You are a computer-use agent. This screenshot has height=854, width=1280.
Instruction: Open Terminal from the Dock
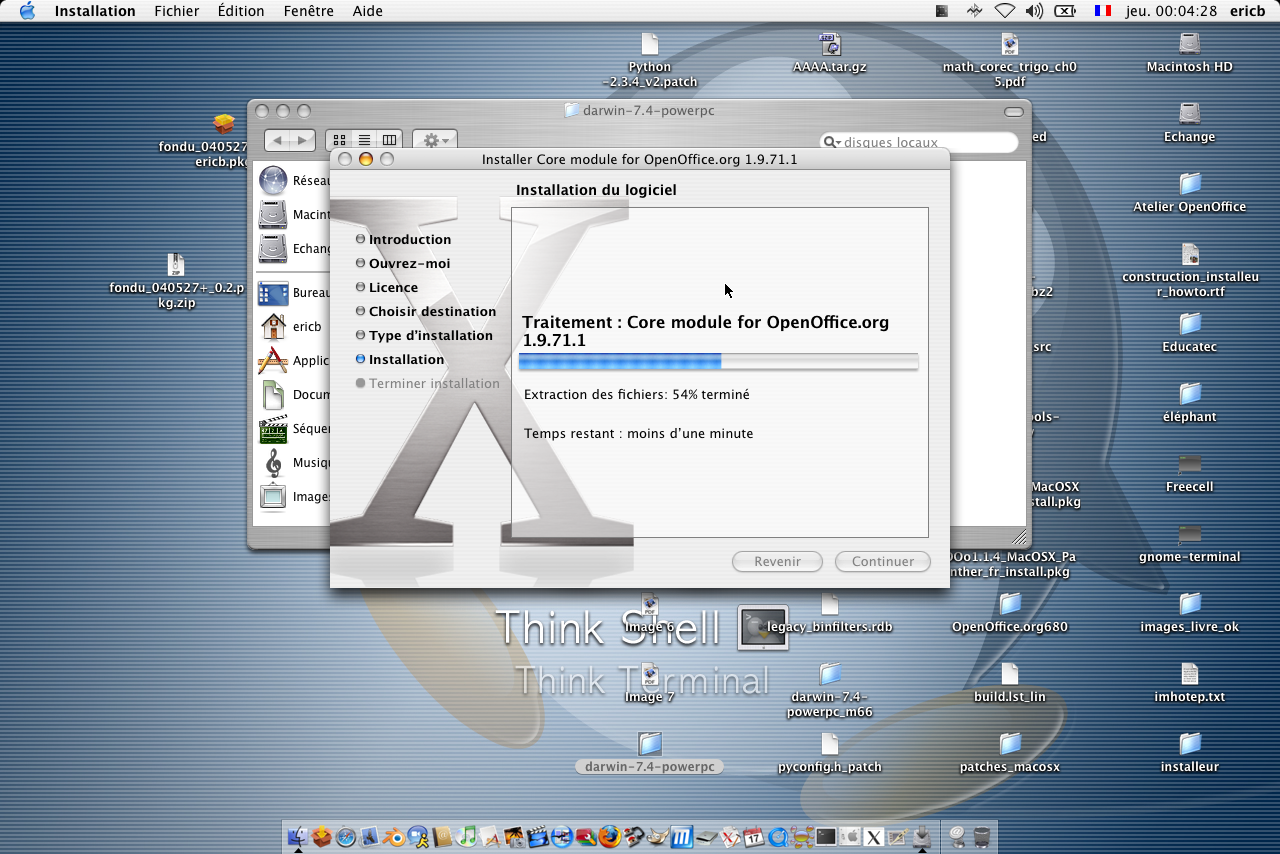[x=826, y=836]
